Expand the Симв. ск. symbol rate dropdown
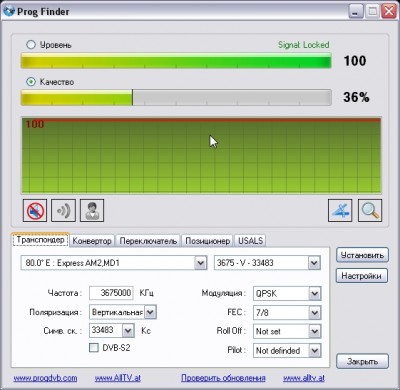 pyautogui.click(x=128, y=331)
